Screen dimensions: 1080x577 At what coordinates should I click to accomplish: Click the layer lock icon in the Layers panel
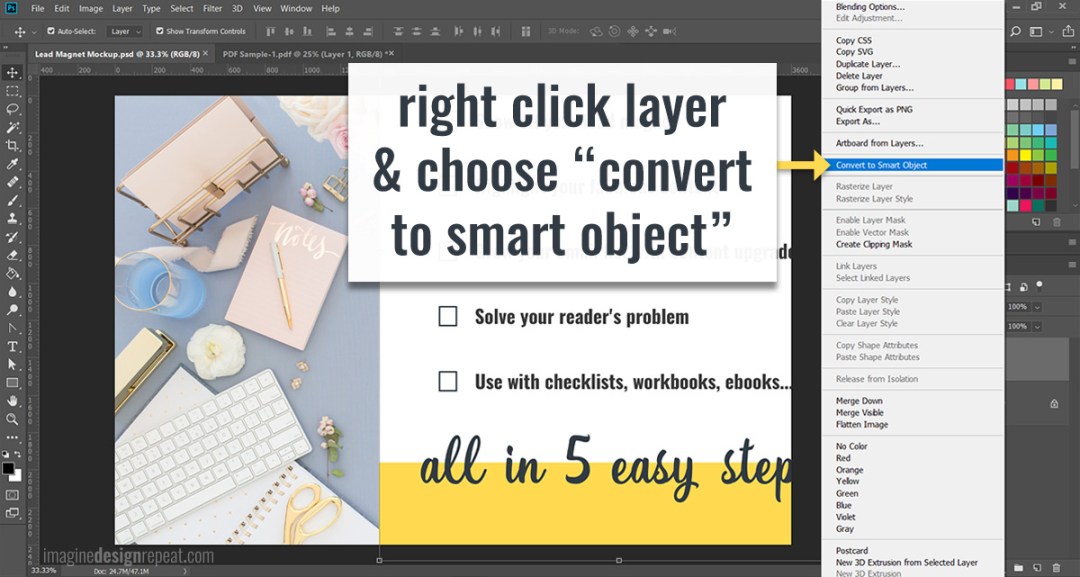(x=1055, y=404)
